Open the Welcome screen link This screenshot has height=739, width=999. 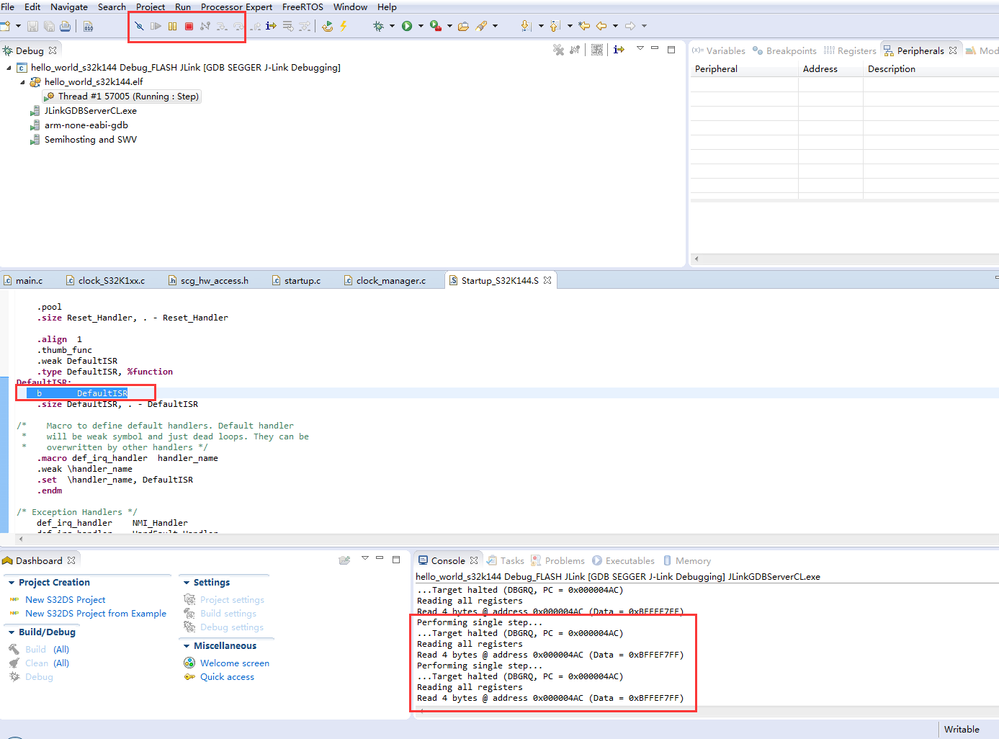pos(234,663)
